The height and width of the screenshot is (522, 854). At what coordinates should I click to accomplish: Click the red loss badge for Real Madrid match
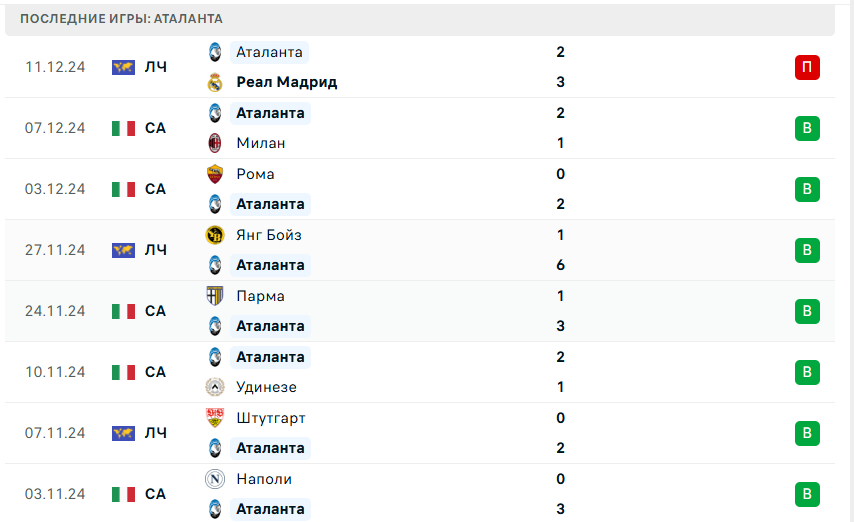click(x=807, y=67)
